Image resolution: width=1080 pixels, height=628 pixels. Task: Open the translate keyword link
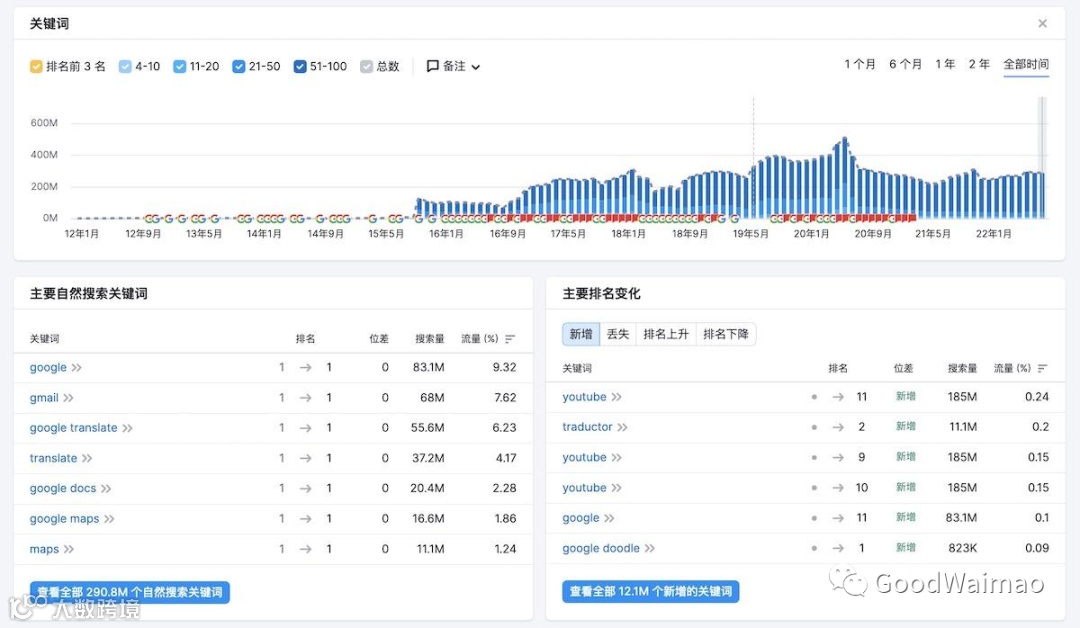[53, 459]
